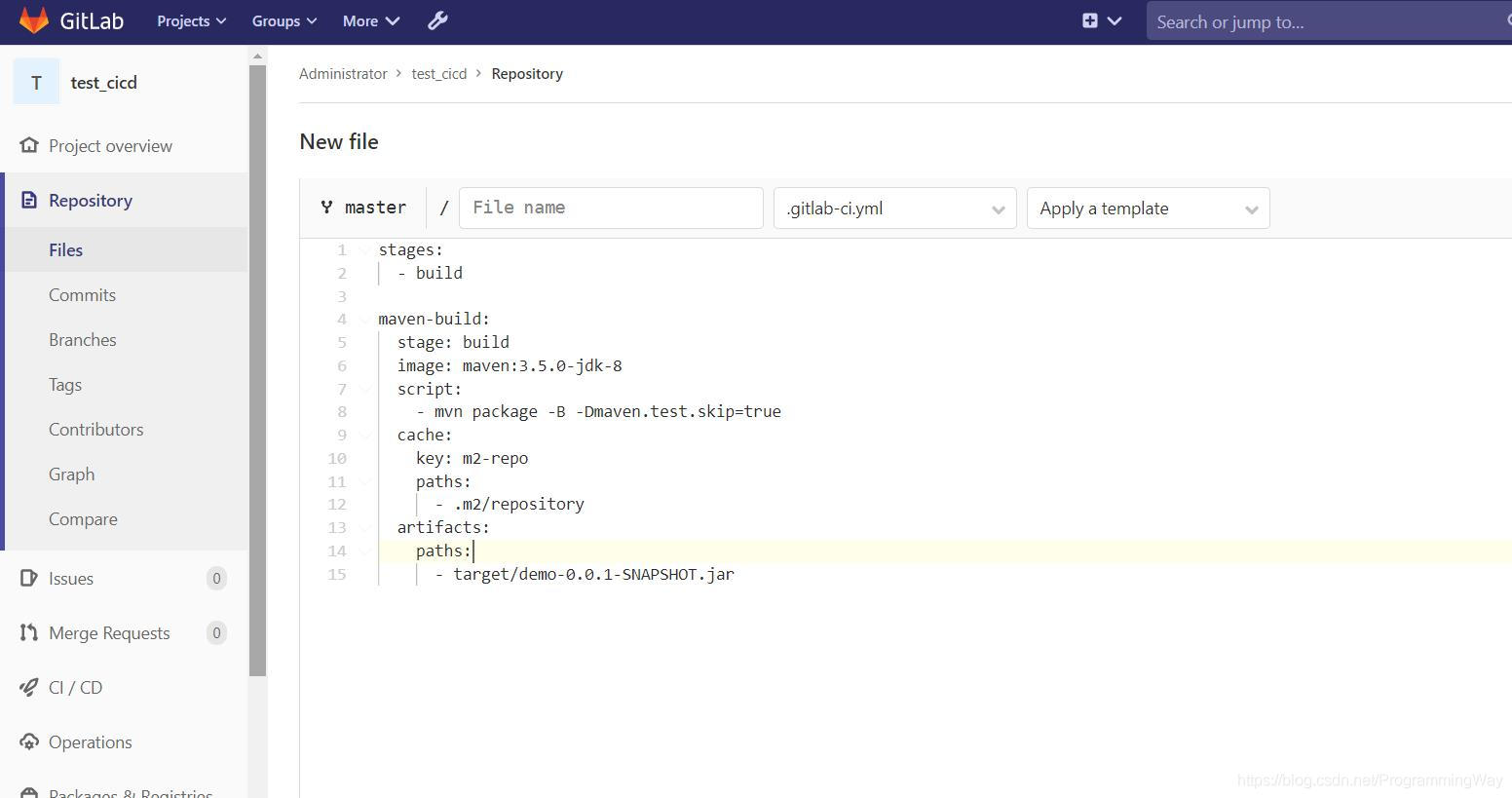Select the Project overview home icon
This screenshot has width=1512, height=798.
[x=28, y=145]
